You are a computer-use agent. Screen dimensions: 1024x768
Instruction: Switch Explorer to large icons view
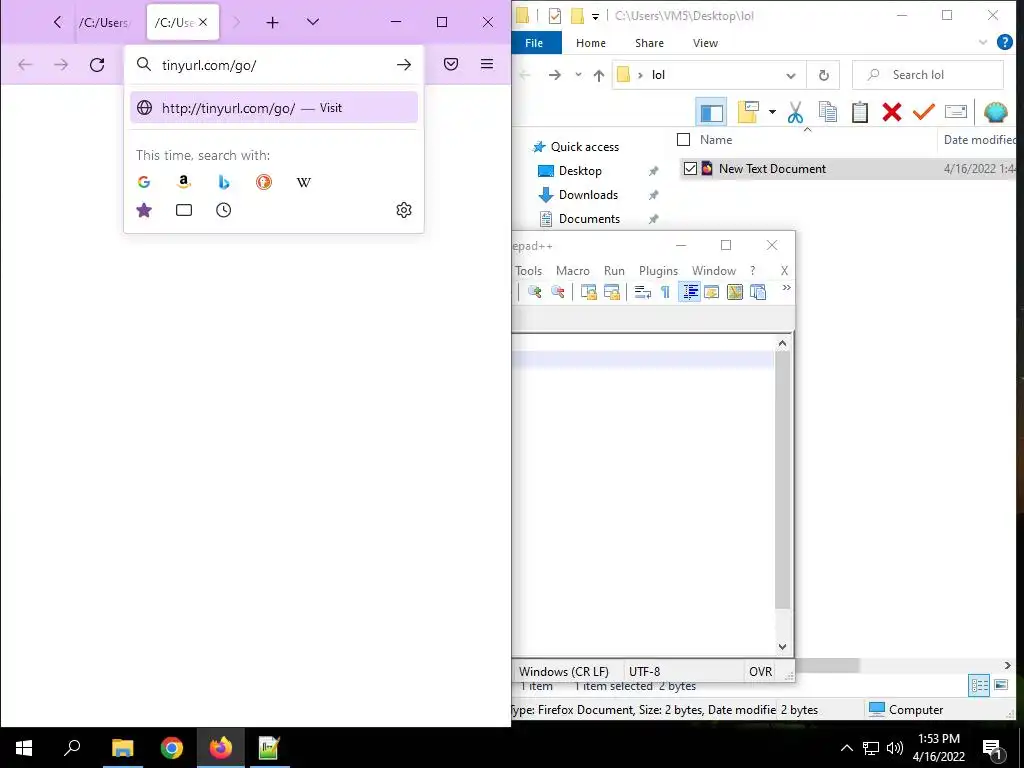(x=1001, y=685)
